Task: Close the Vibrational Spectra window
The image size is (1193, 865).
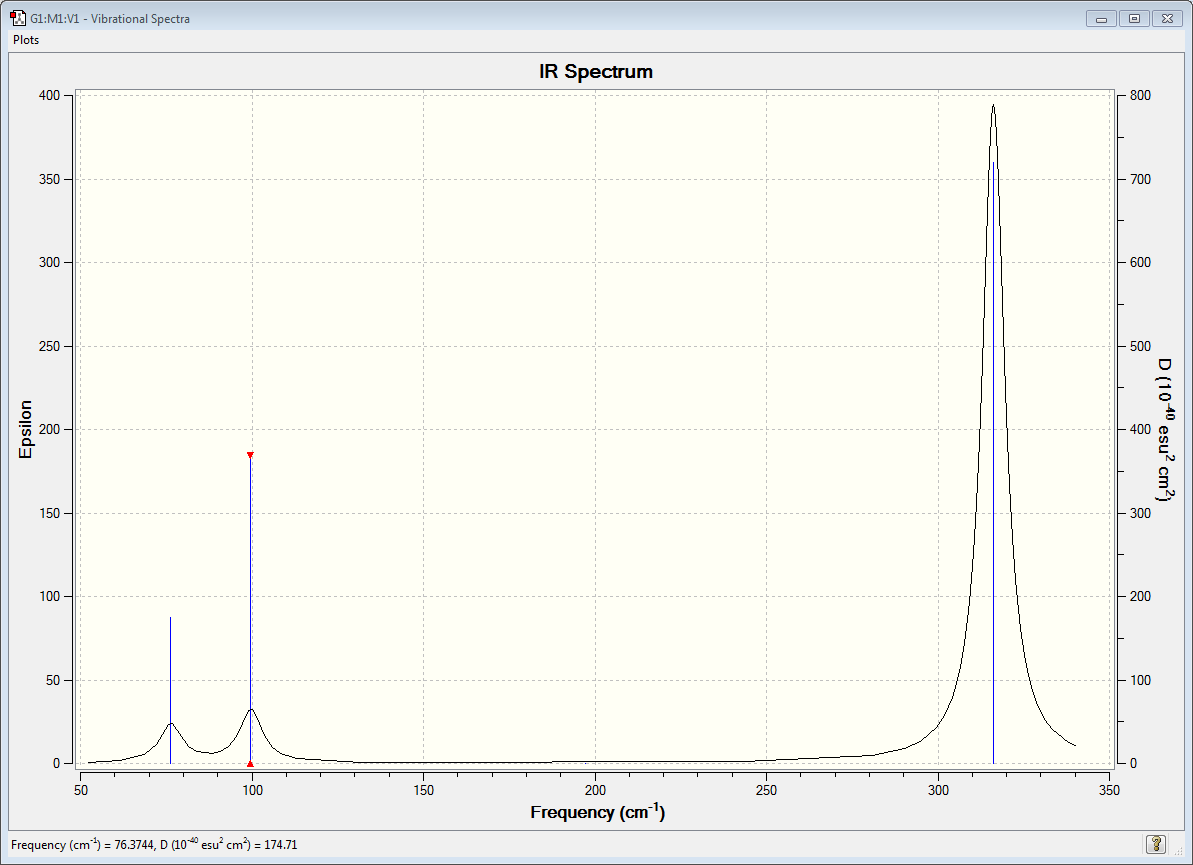Action: pos(1167,18)
